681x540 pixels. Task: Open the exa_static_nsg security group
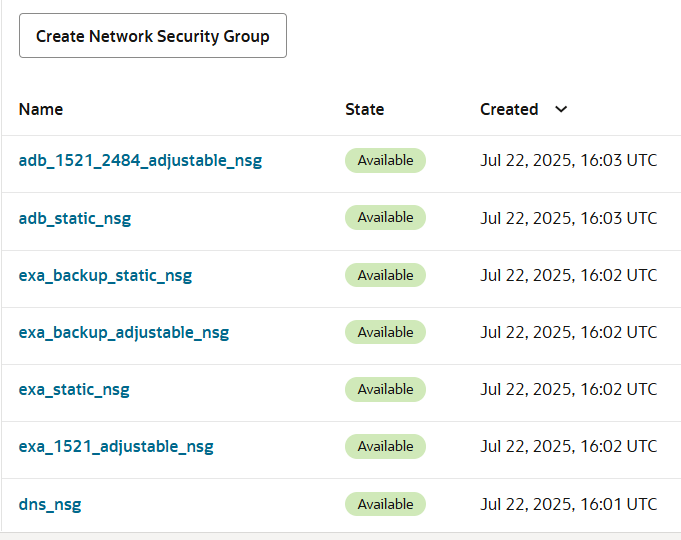pos(74,389)
